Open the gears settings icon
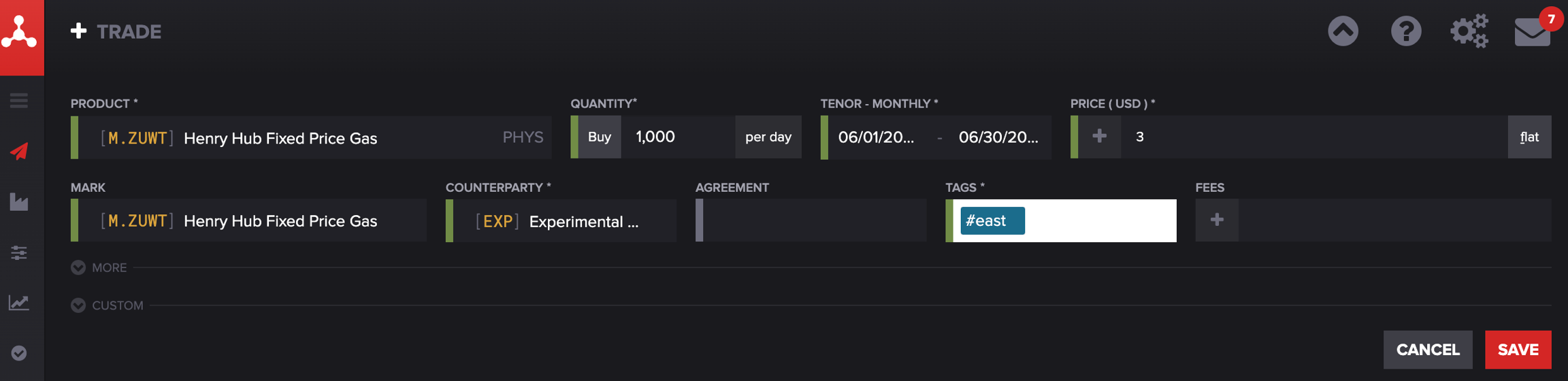Screen dimensions: 1568x381 [1469, 31]
